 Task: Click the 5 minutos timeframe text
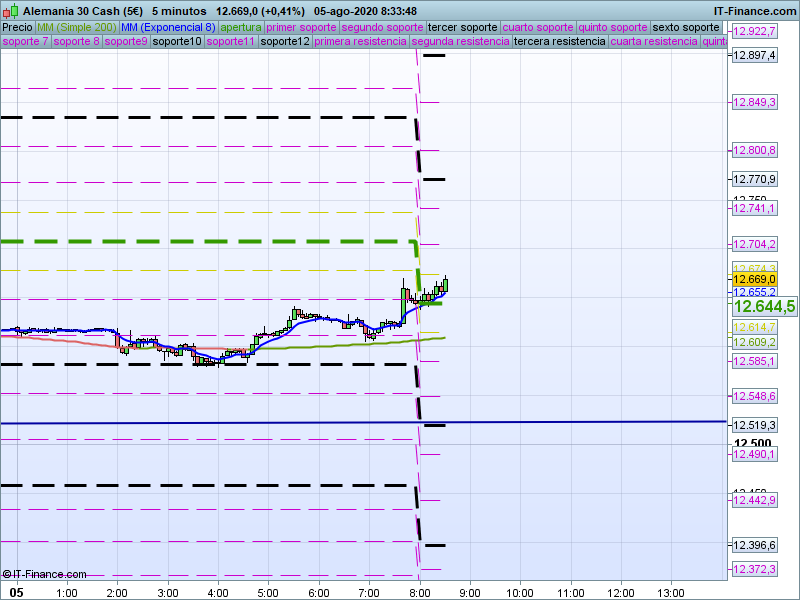point(179,11)
